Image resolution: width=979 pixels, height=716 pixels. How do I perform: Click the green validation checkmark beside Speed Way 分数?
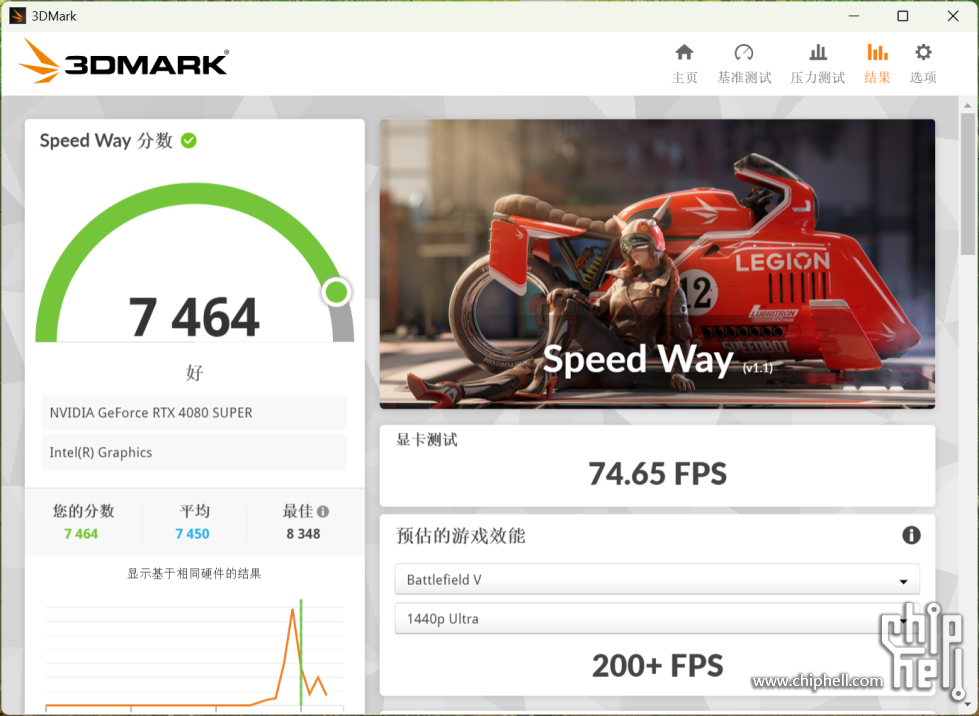click(189, 141)
